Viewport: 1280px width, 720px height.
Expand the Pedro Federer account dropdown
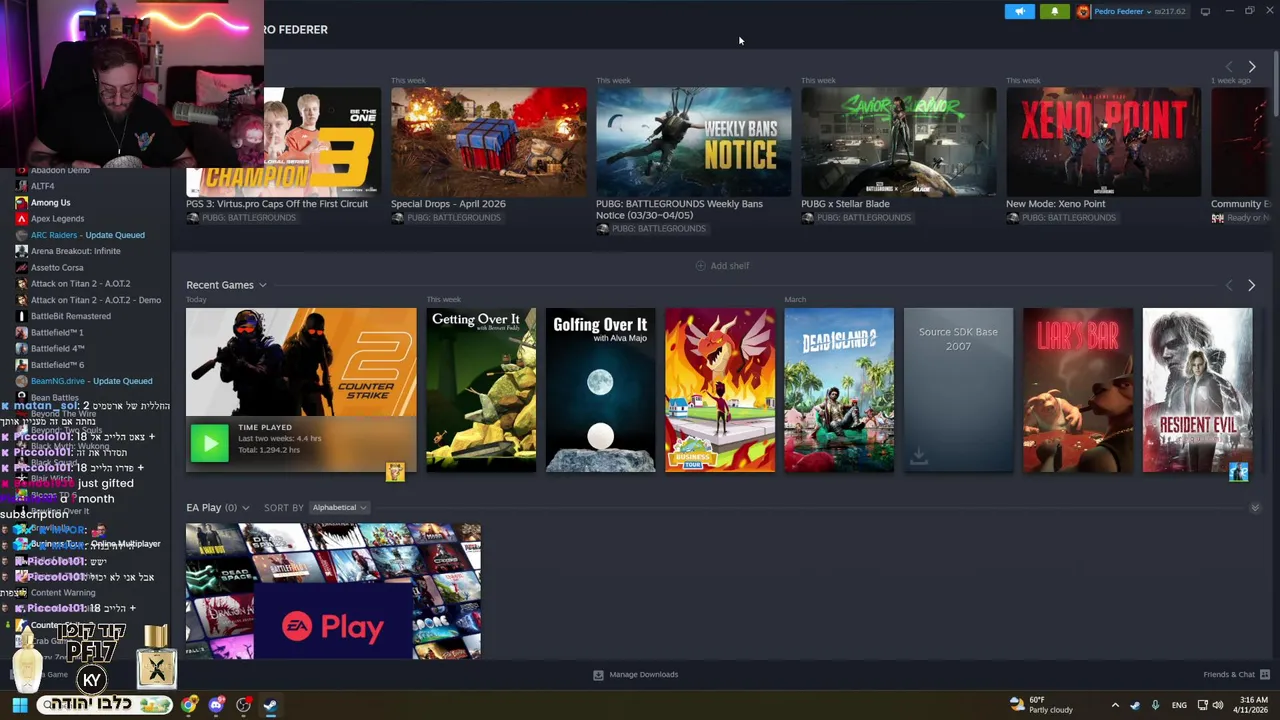click(1148, 12)
